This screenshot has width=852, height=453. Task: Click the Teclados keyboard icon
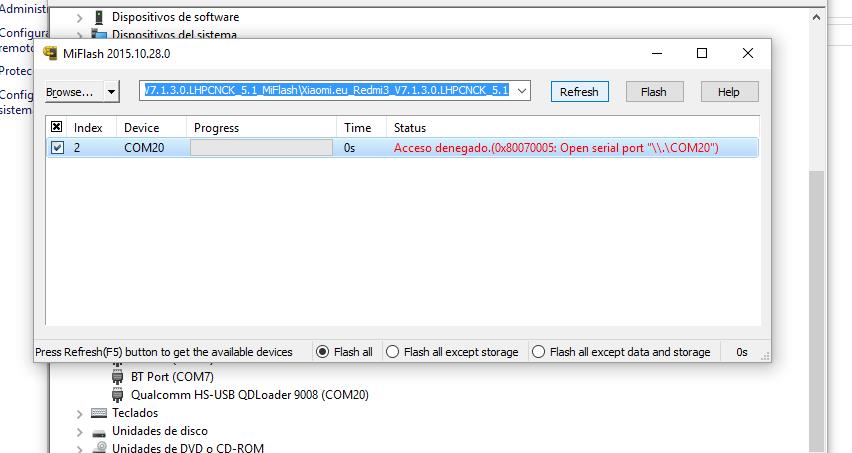pyautogui.click(x=99, y=413)
